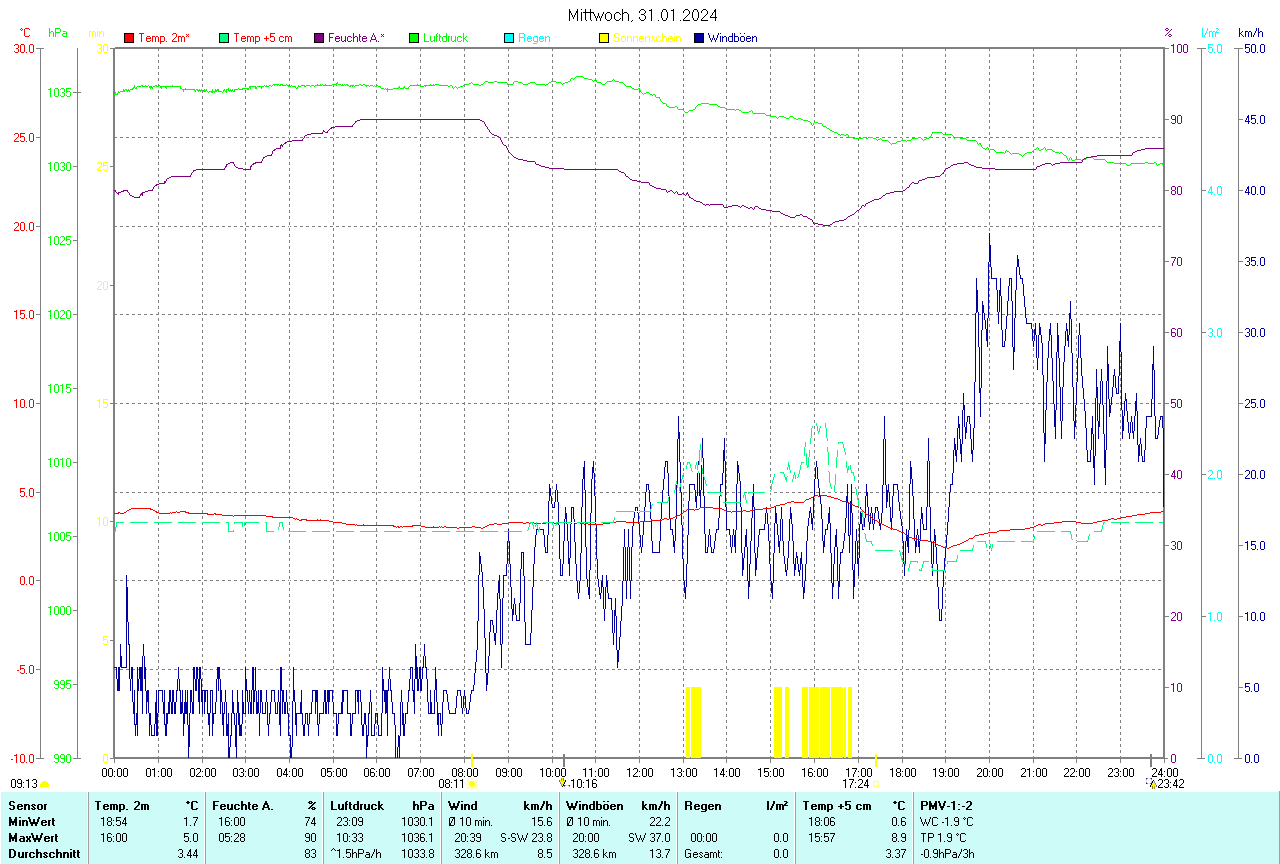1280x864 pixels.
Task: Click the hPa axis unit label
Action: pos(58,32)
